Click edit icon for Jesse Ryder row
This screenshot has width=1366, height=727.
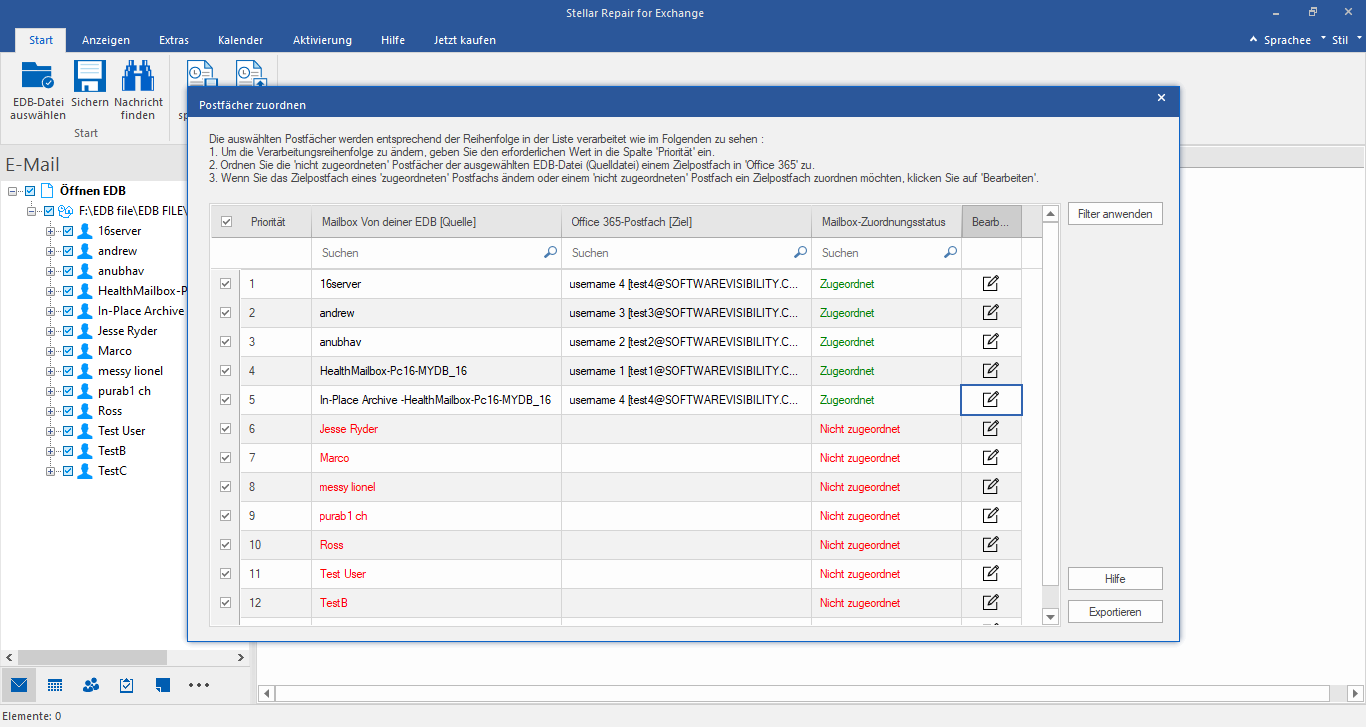991,429
